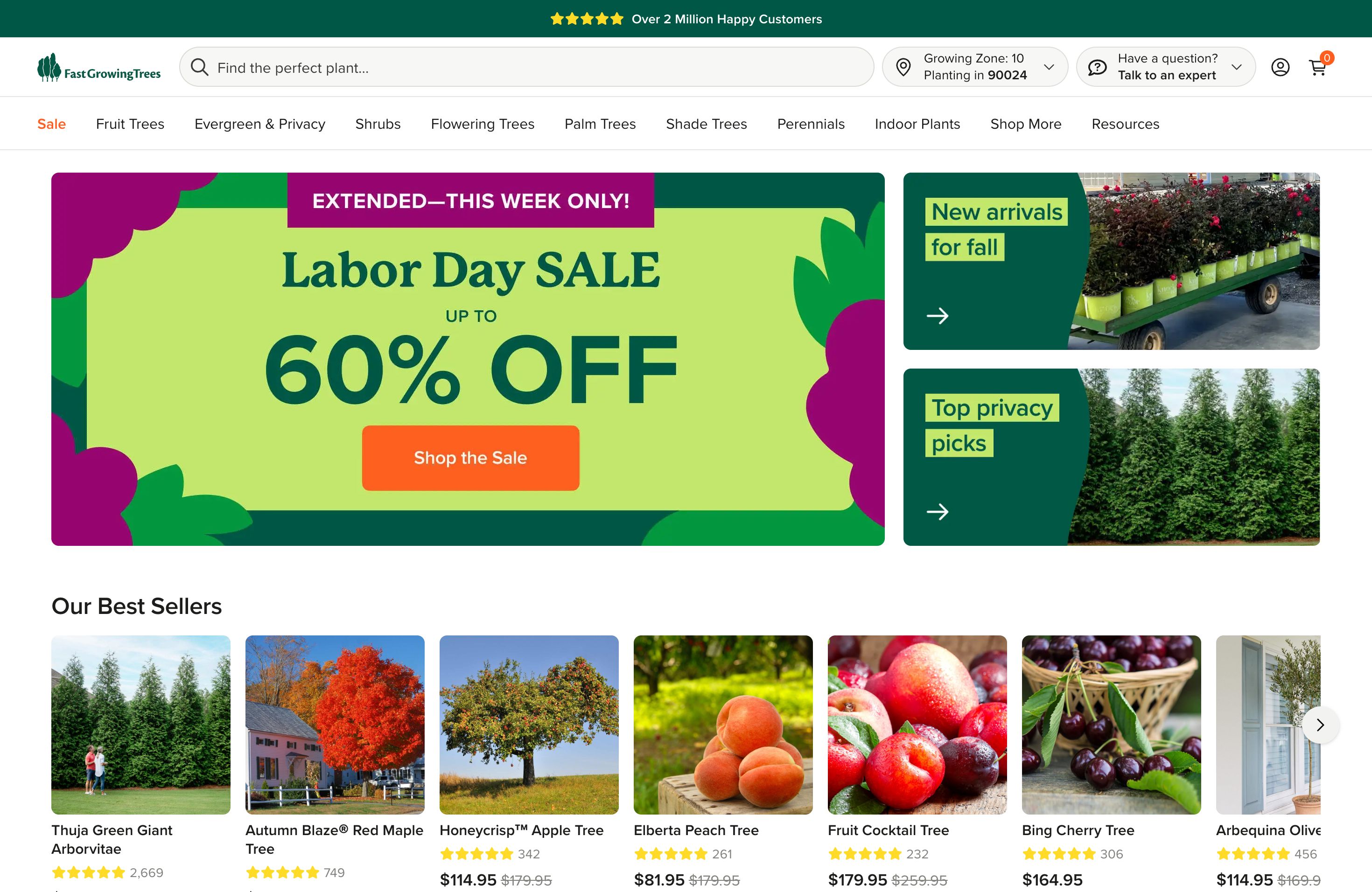Open the Bing Cherry Tree product image
Viewport: 1372px width, 892px height.
click(x=1111, y=725)
